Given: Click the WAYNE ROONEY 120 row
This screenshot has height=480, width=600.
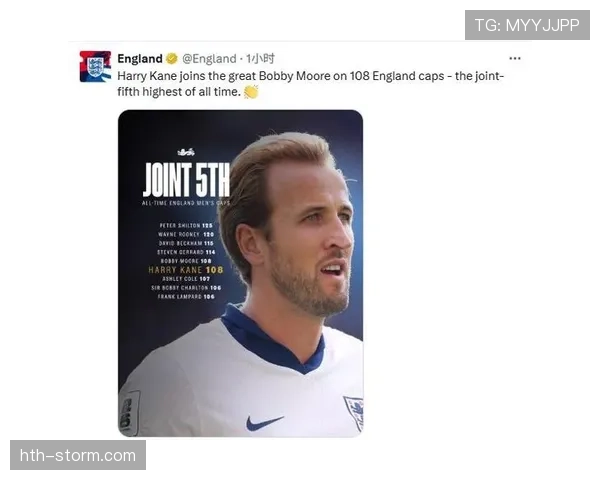Looking at the screenshot, I should pyautogui.click(x=186, y=234).
